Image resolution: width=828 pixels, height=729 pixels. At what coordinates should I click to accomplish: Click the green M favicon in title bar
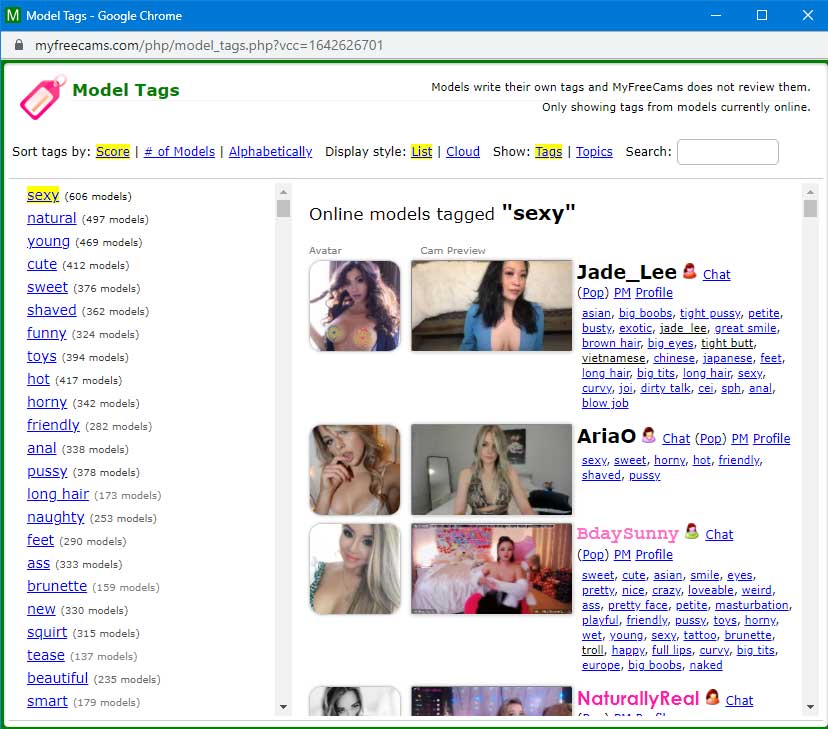click(12, 15)
